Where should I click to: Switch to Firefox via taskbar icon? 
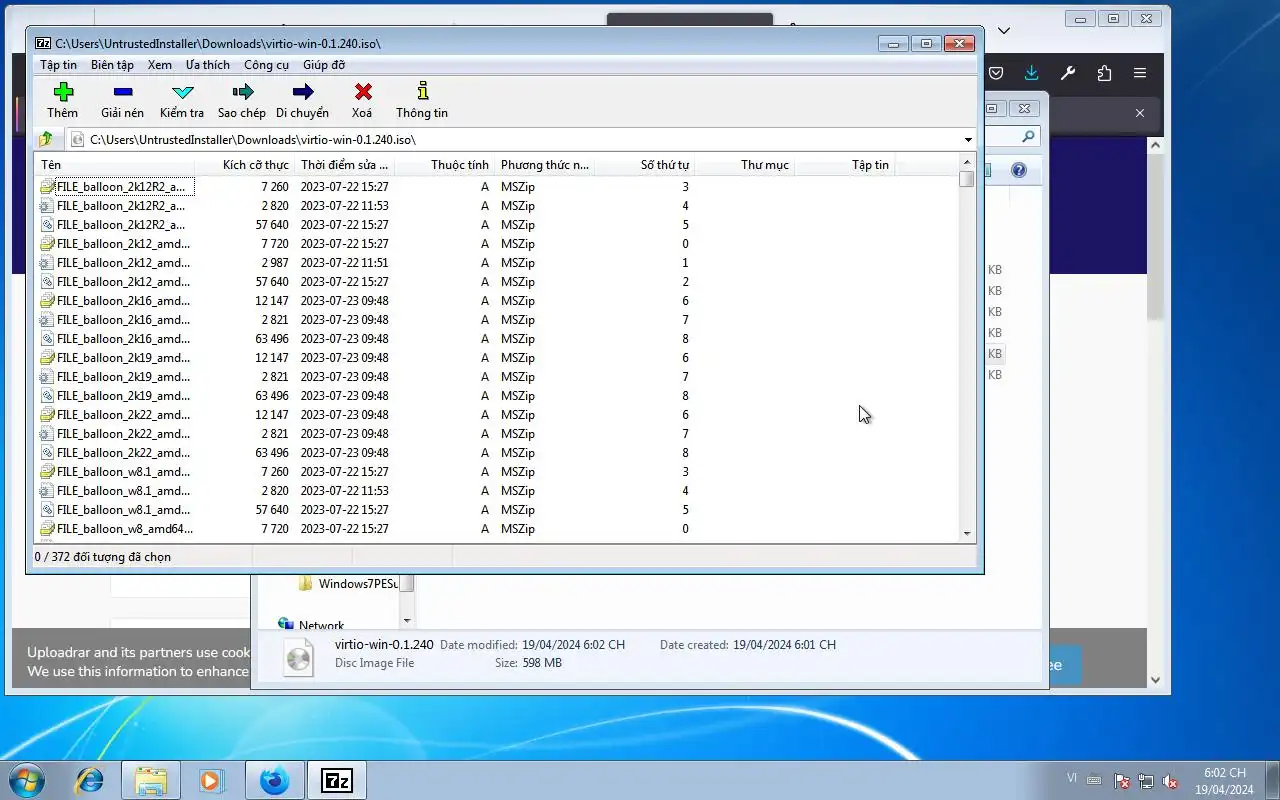coord(274,779)
